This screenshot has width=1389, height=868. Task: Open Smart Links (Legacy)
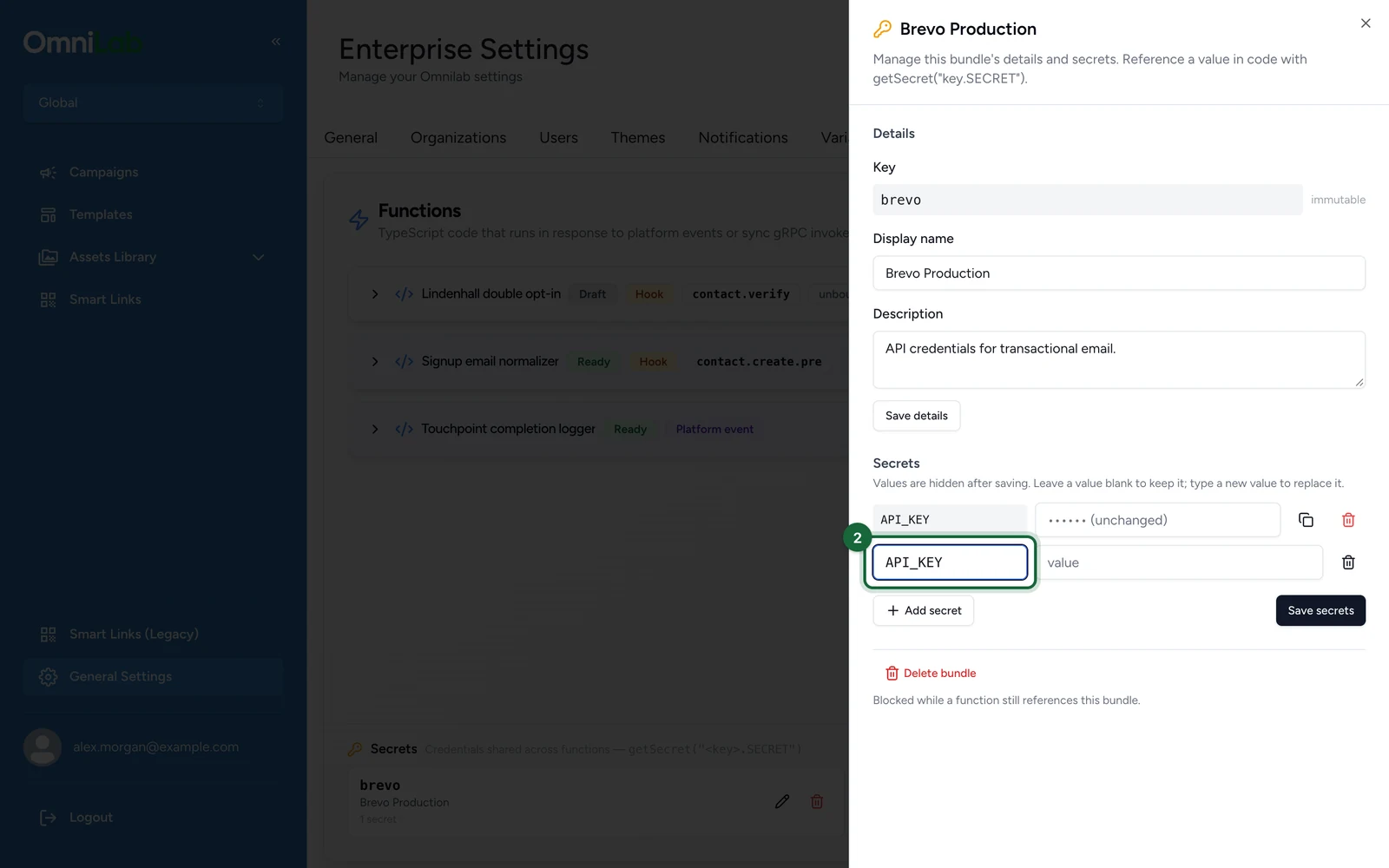[134, 635]
